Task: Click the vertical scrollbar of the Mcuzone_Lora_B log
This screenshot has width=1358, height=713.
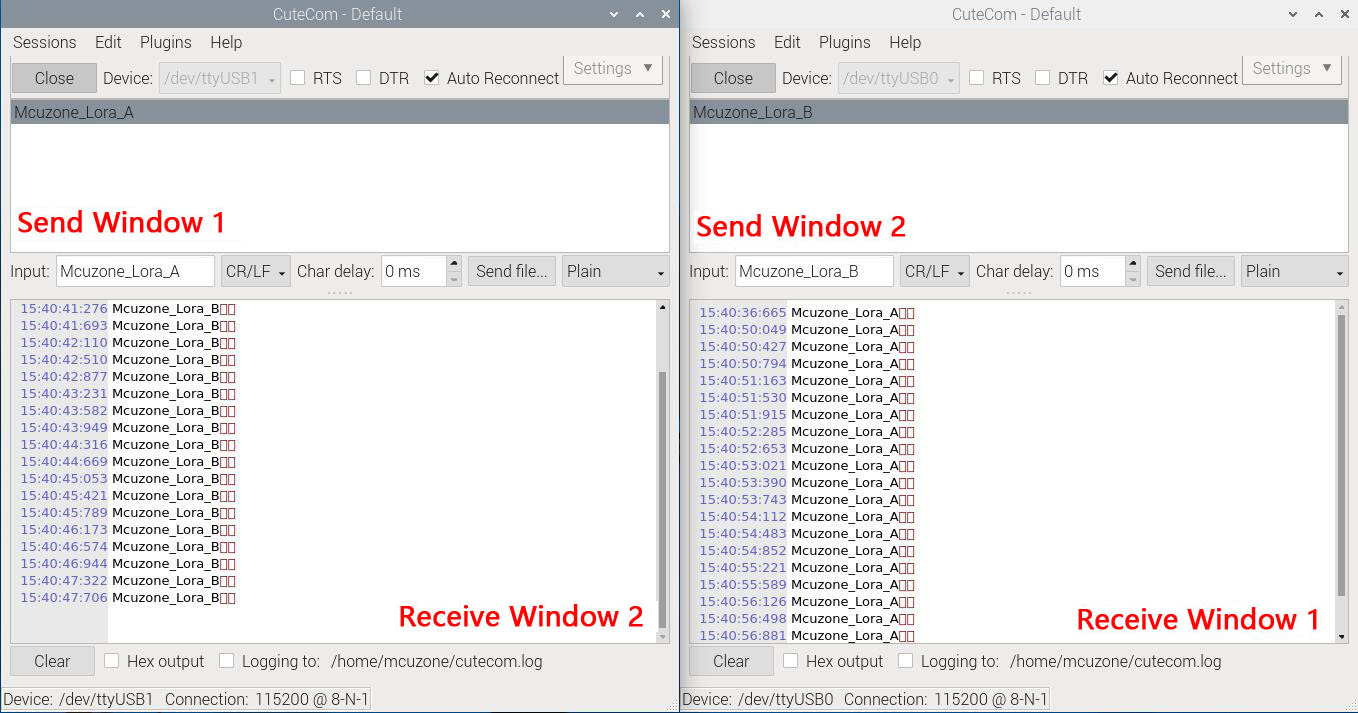Action: [x=661, y=480]
